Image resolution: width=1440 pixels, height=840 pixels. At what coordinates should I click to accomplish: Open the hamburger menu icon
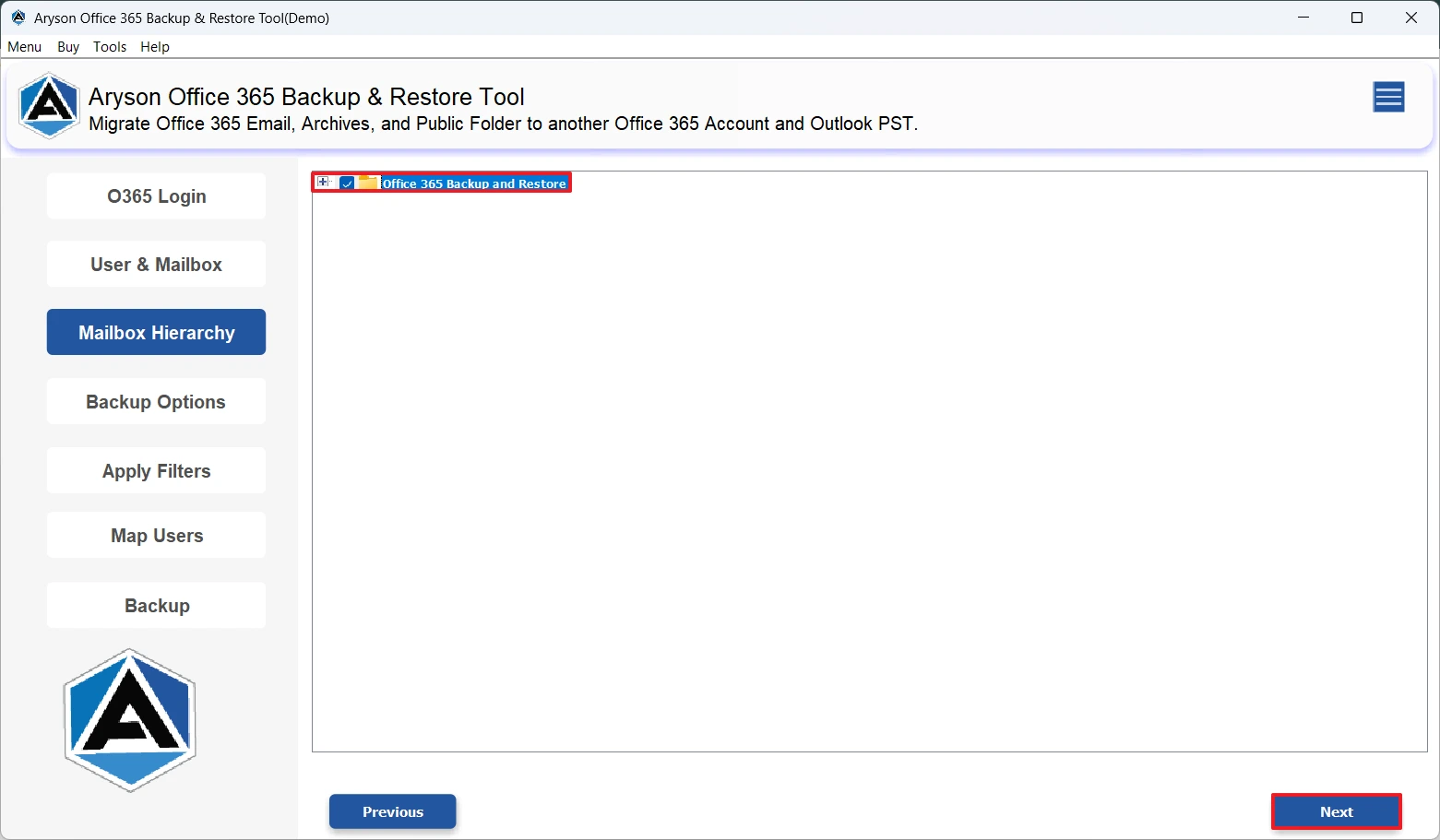tap(1388, 97)
